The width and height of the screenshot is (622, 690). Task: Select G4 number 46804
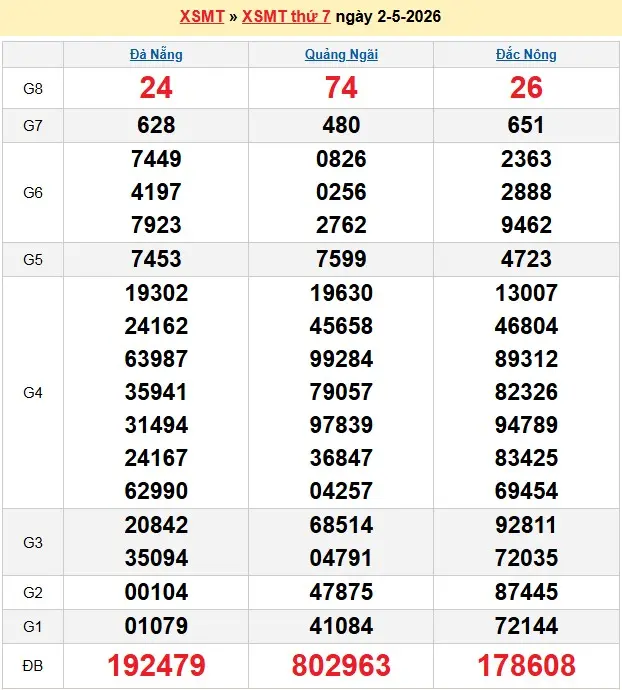click(x=526, y=326)
